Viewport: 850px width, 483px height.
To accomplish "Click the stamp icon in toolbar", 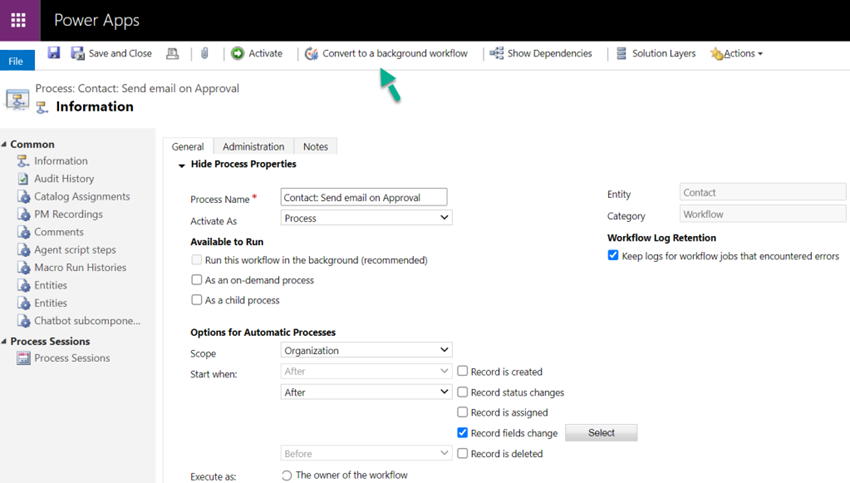I will tap(172, 53).
